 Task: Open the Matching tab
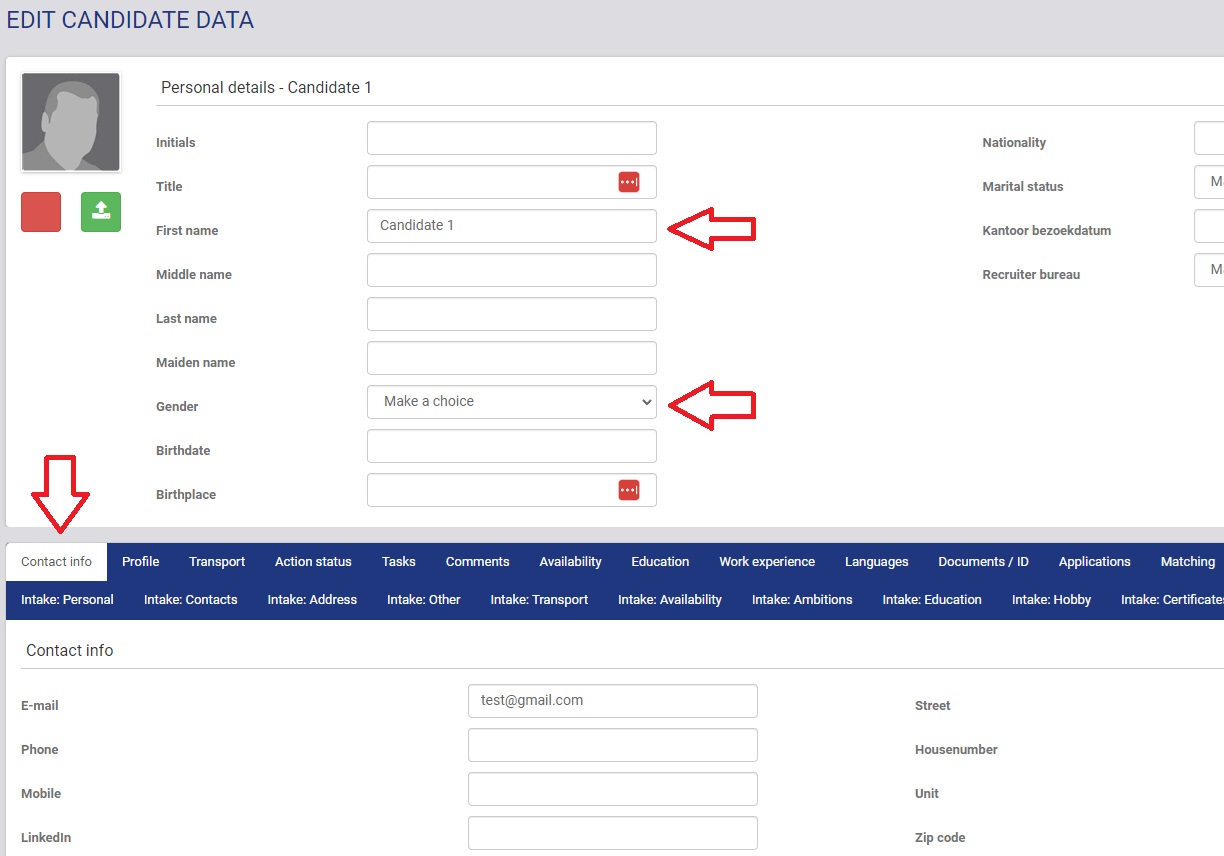click(x=1187, y=562)
